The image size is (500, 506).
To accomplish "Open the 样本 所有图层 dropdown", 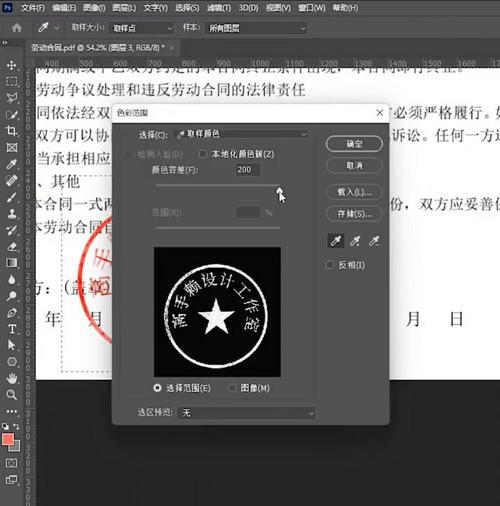I will click(256, 28).
